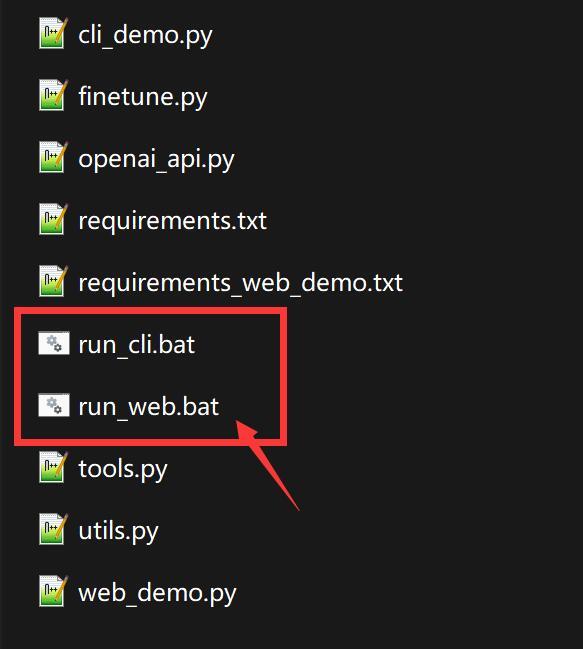Click the run_web.bat batch icon
583x649 pixels.
coord(54,405)
